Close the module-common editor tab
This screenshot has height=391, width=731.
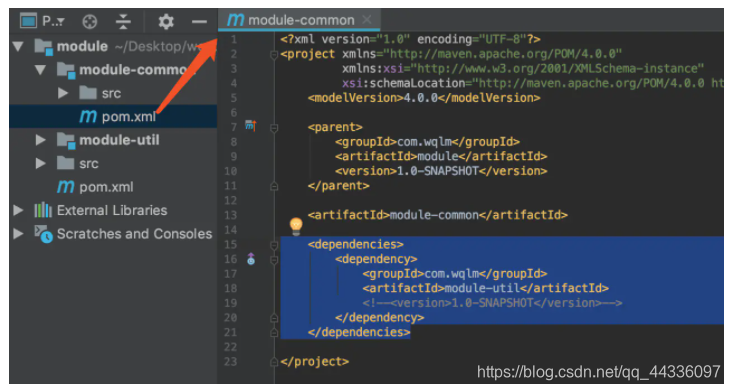(x=367, y=20)
